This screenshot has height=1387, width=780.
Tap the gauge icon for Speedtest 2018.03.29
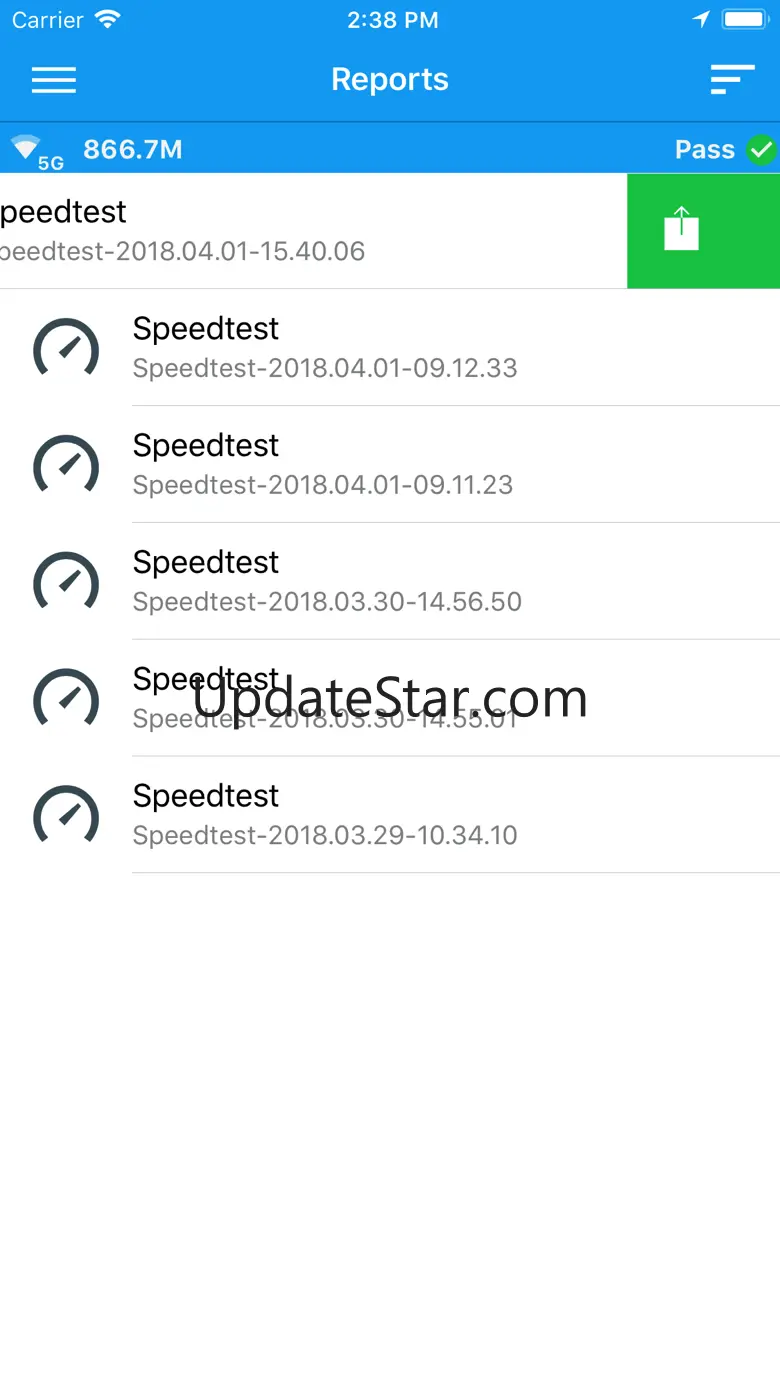(x=66, y=815)
